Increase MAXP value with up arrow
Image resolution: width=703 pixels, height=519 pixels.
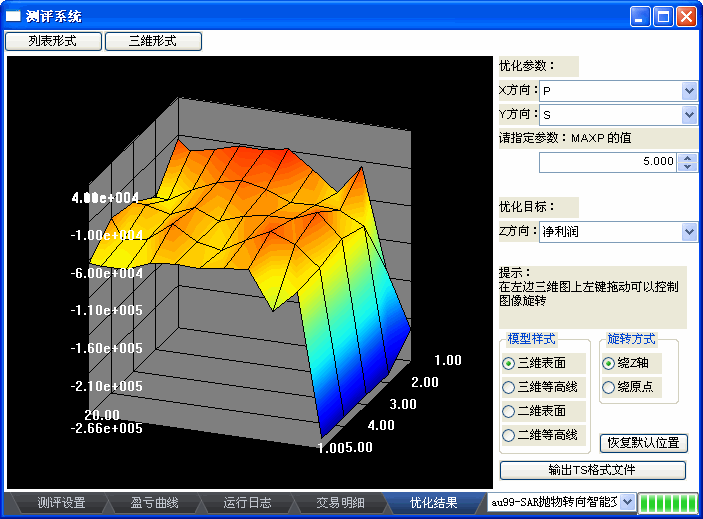pos(687,157)
